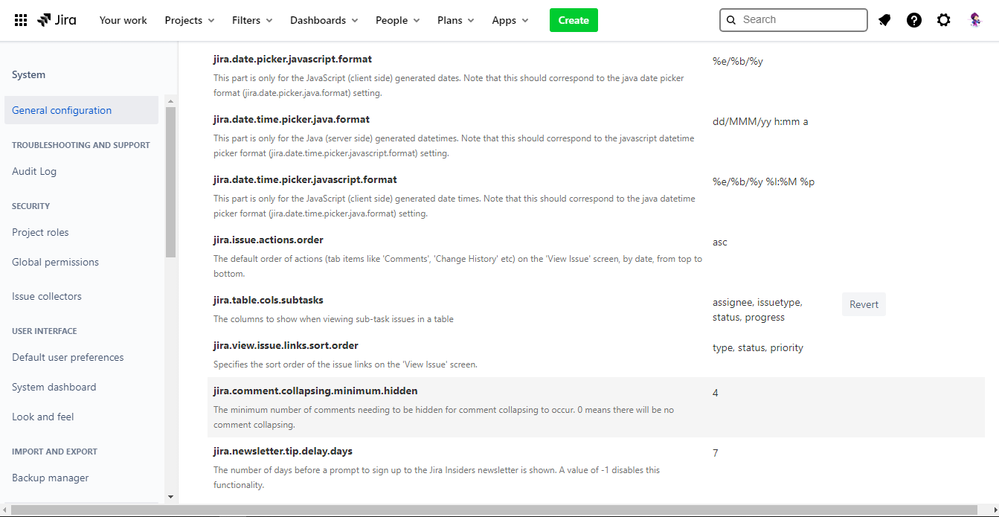Open Project roles in sidebar
Viewport: 999px width, 517px height.
40,233
